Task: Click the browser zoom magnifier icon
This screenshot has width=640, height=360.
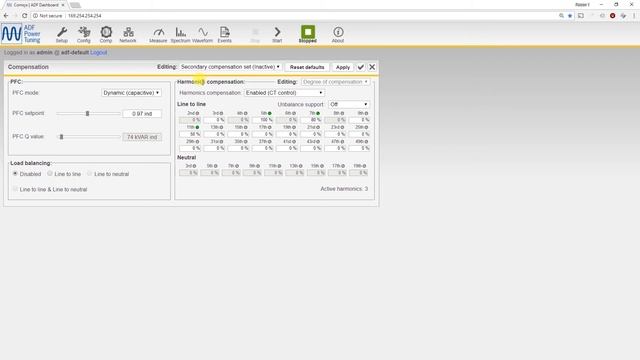Action: [561, 16]
